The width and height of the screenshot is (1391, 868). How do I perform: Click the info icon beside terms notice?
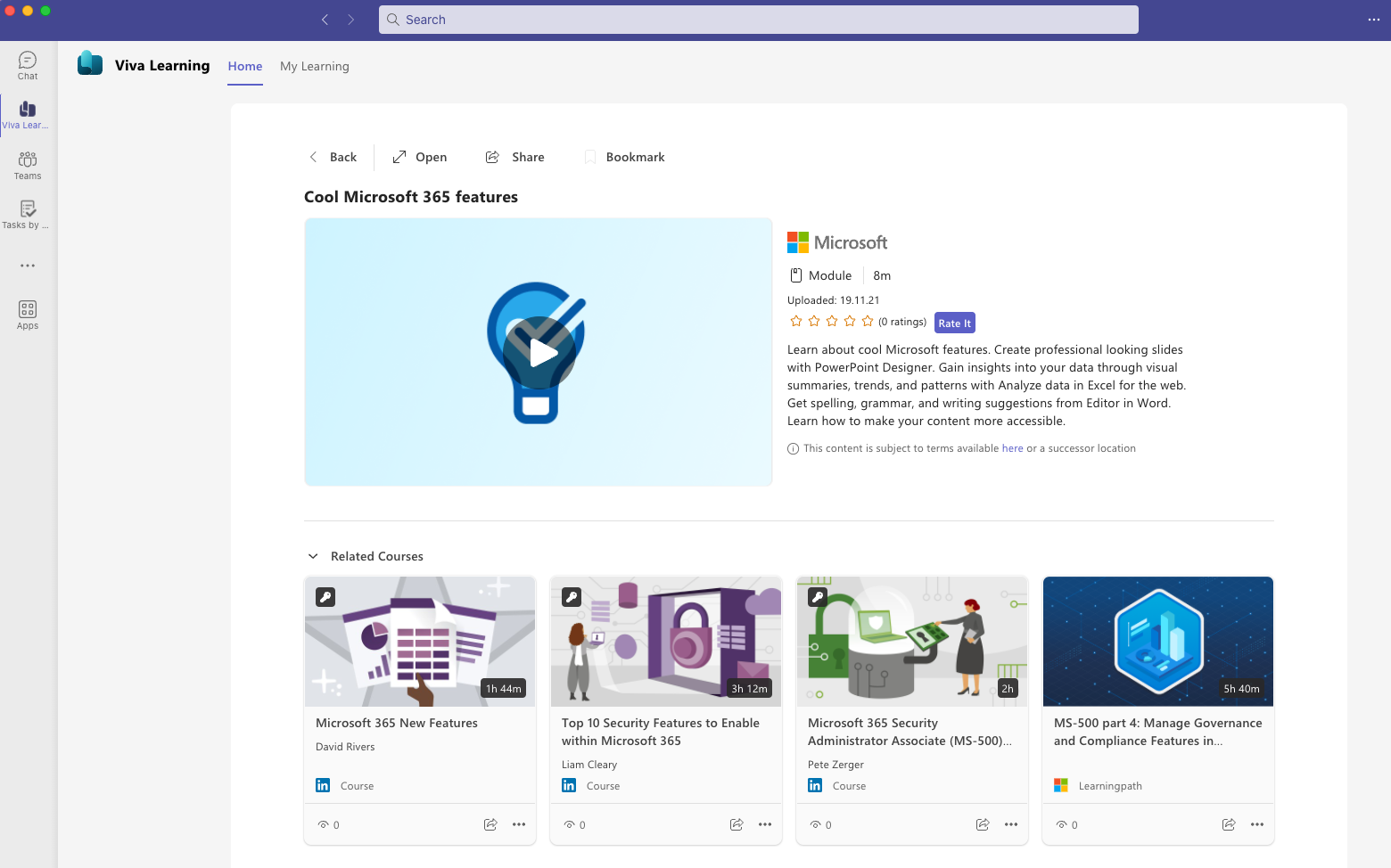793,449
